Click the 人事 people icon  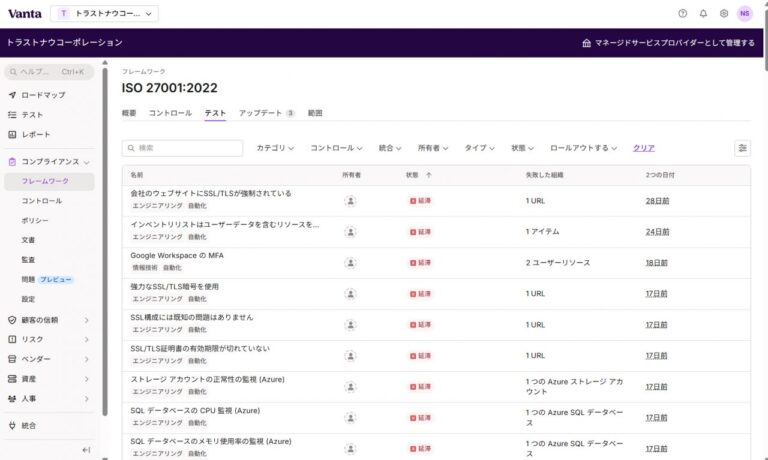coord(12,399)
